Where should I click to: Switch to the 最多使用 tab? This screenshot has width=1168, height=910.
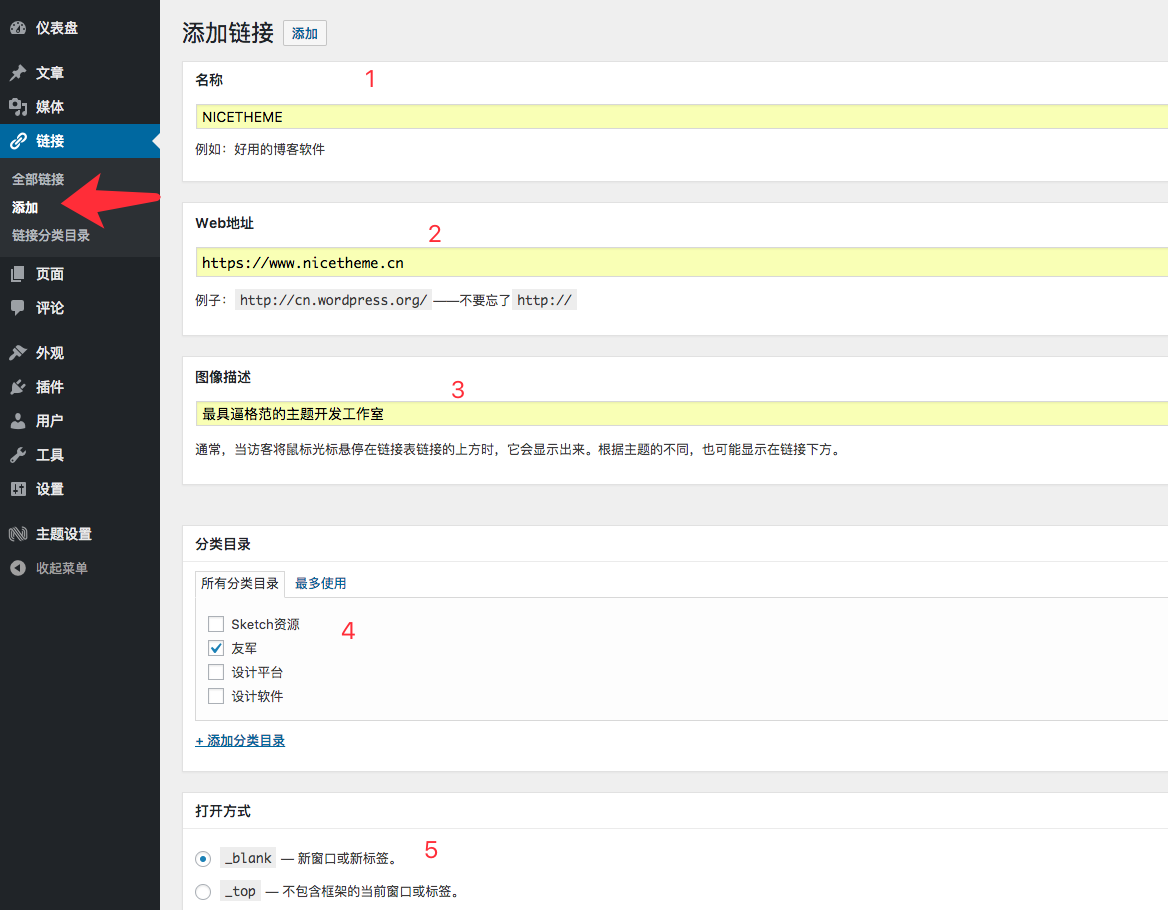pos(320,584)
